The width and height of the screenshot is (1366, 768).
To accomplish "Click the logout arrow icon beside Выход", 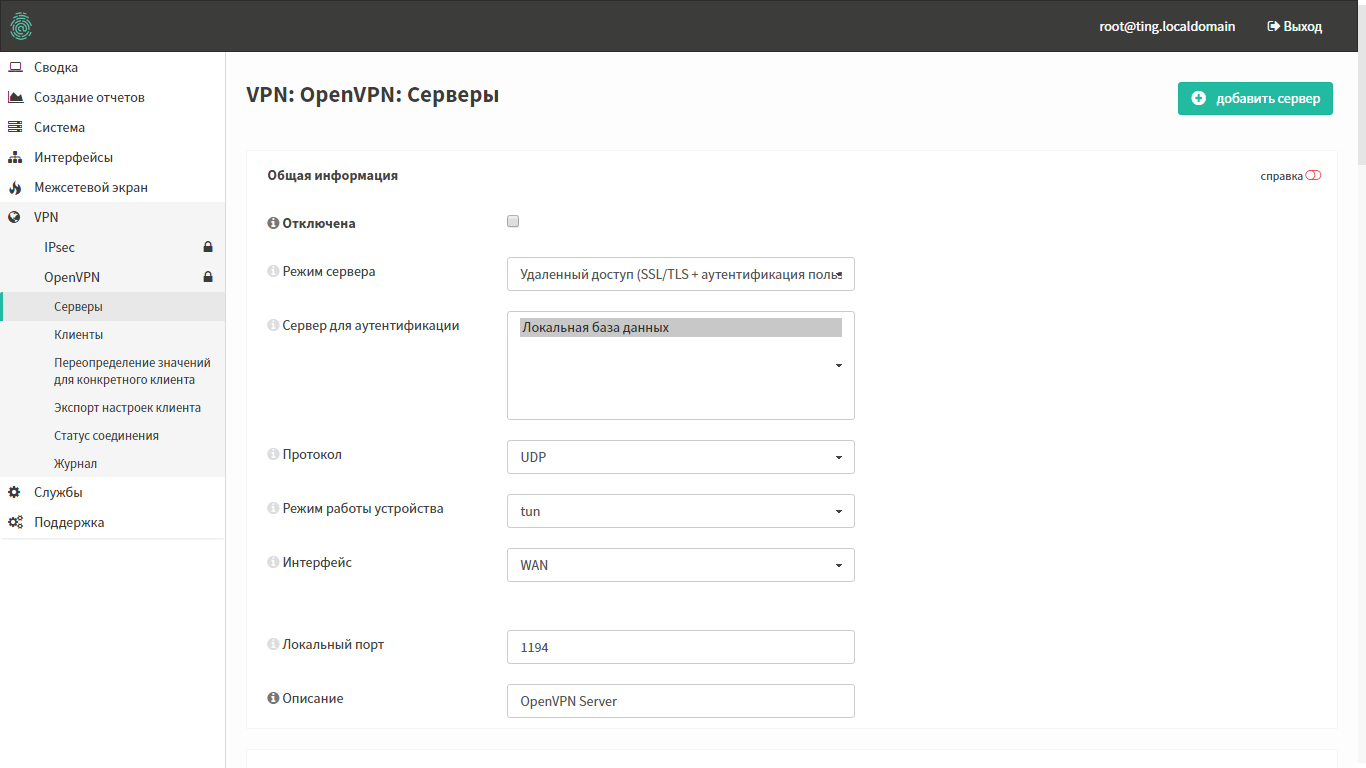I will (1274, 27).
